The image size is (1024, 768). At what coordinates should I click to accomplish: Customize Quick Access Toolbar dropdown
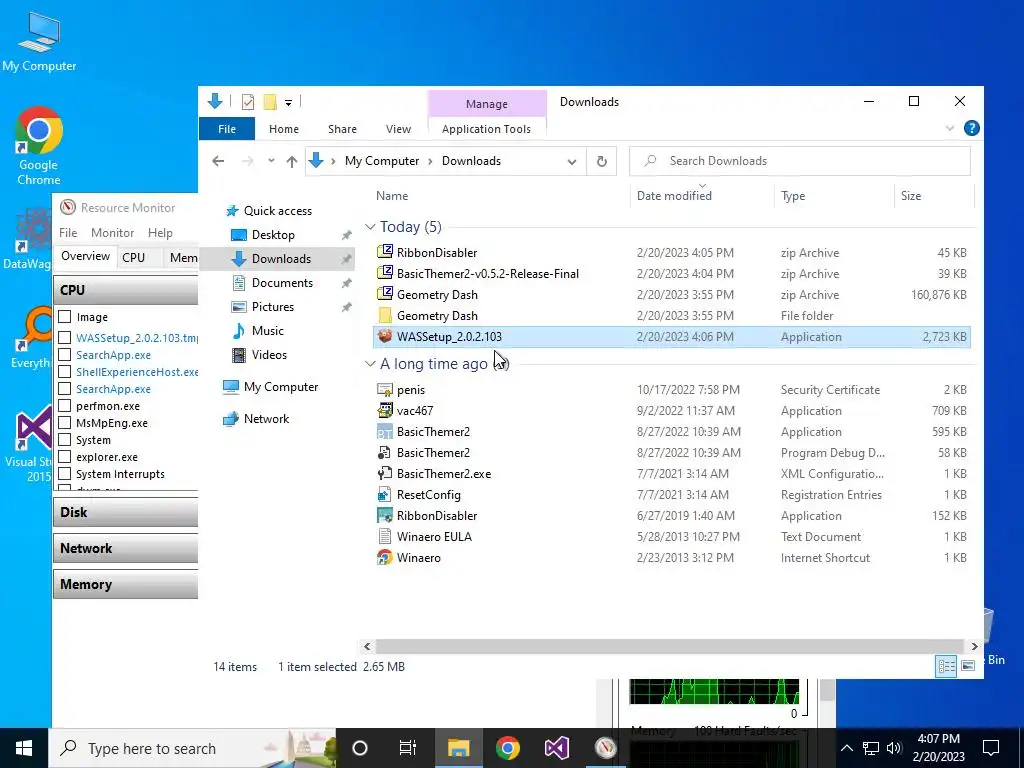[288, 103]
